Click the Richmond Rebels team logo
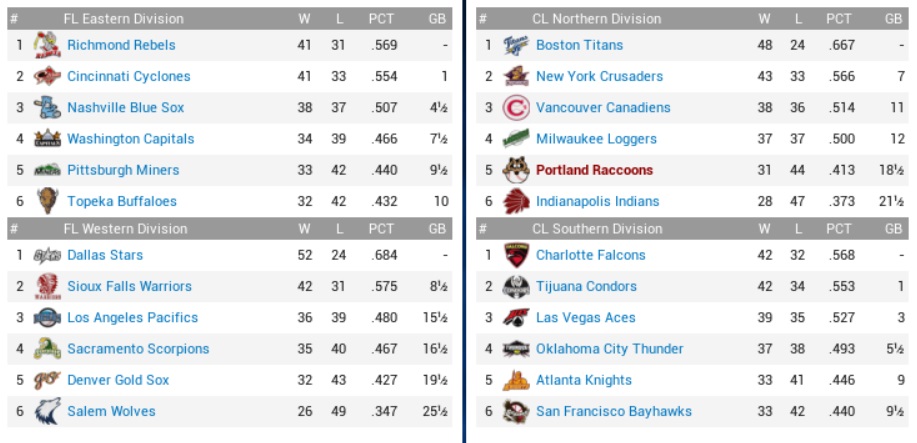917x443 pixels. [46, 45]
